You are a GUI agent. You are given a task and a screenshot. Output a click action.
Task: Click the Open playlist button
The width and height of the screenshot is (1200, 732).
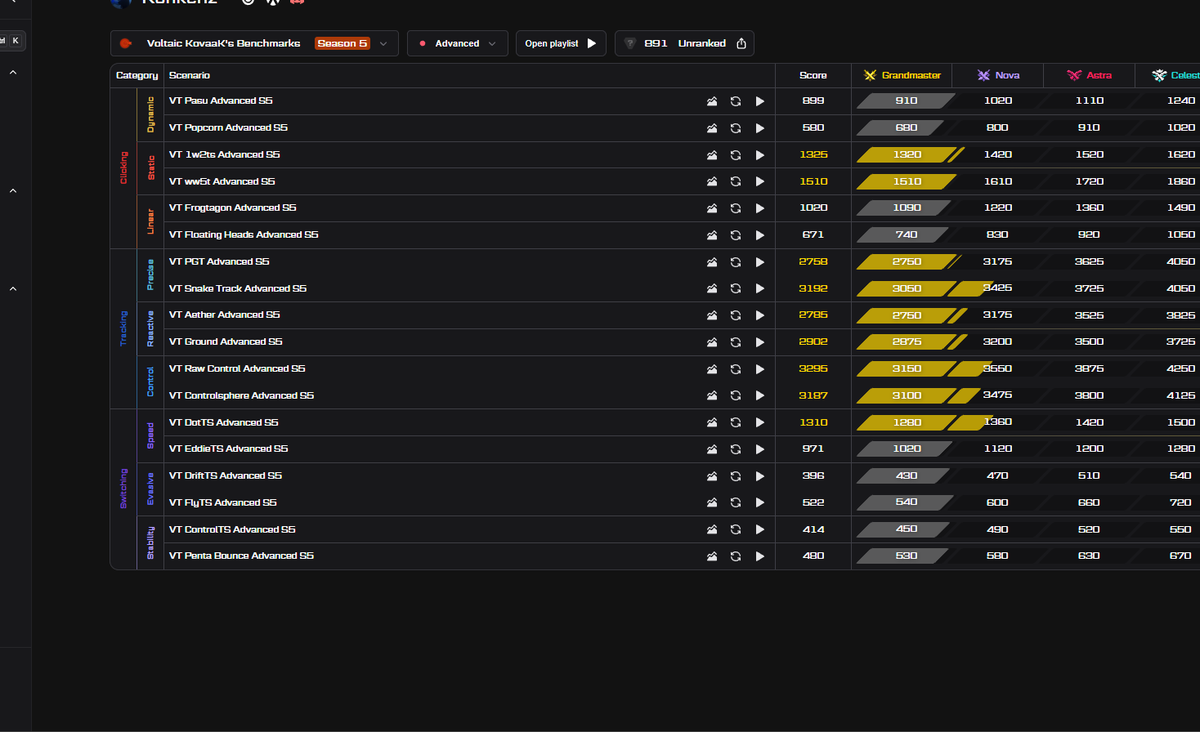coord(561,44)
